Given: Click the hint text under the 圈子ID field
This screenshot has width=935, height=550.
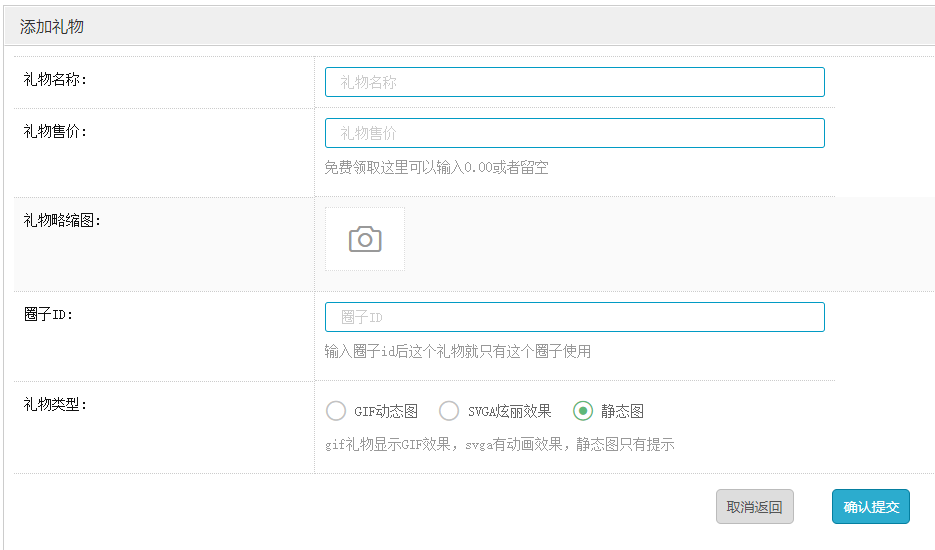Looking at the screenshot, I should [x=457, y=351].
